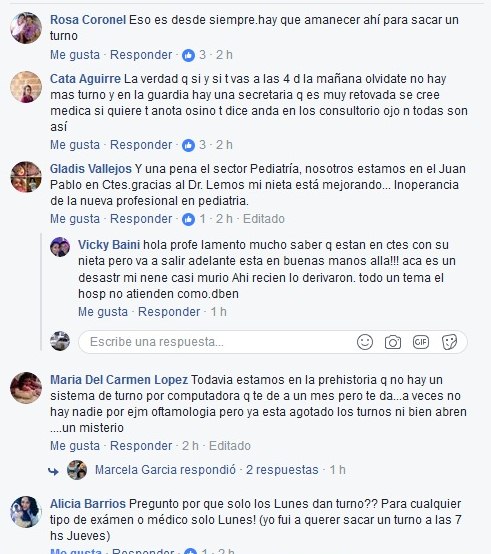The width and height of the screenshot is (491, 554).
Task: Open the sticker picker icon
Action: 449,342
